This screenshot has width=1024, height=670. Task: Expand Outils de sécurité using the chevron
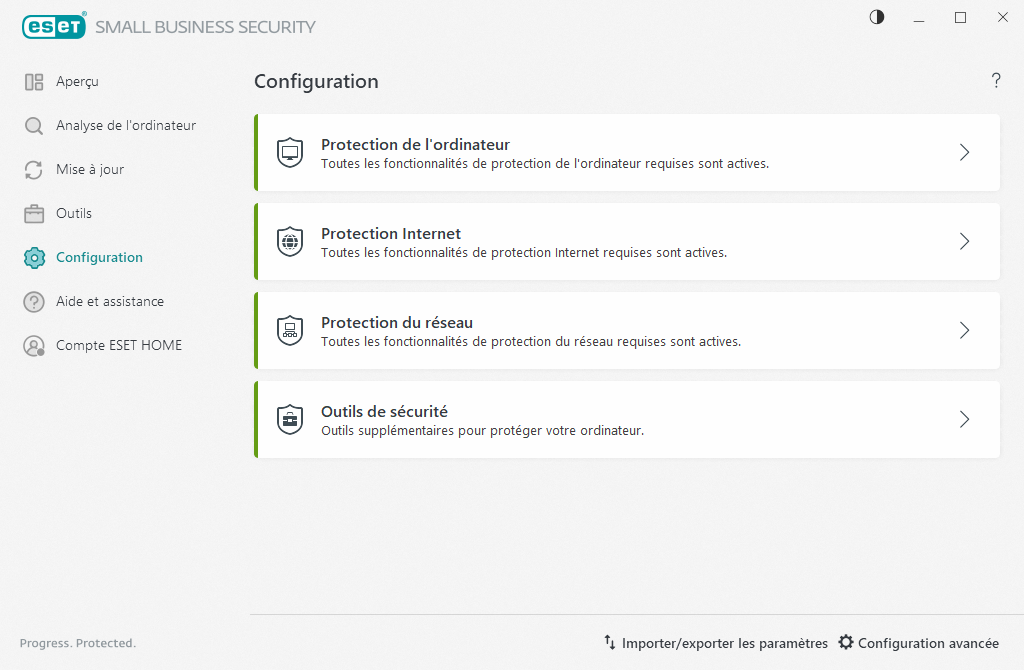(964, 420)
